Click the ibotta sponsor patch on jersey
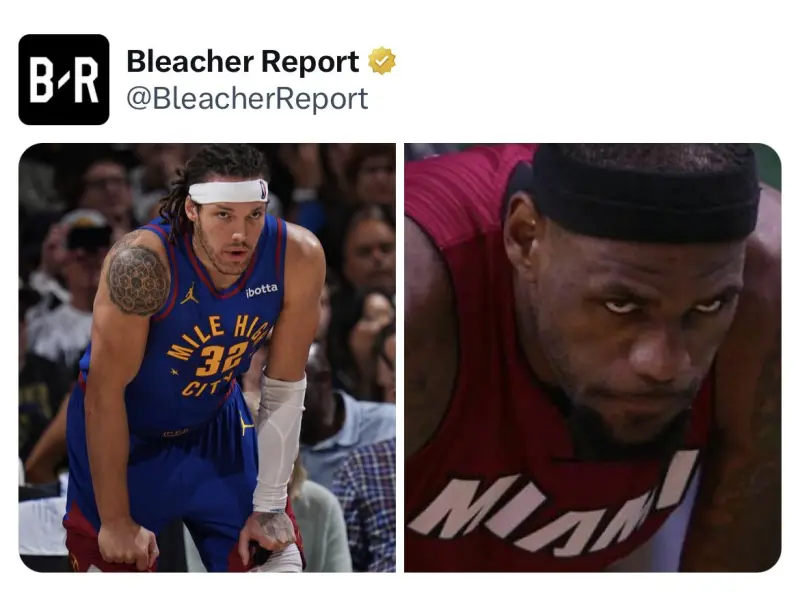Screen dimensions: 800x615 pos(262,290)
